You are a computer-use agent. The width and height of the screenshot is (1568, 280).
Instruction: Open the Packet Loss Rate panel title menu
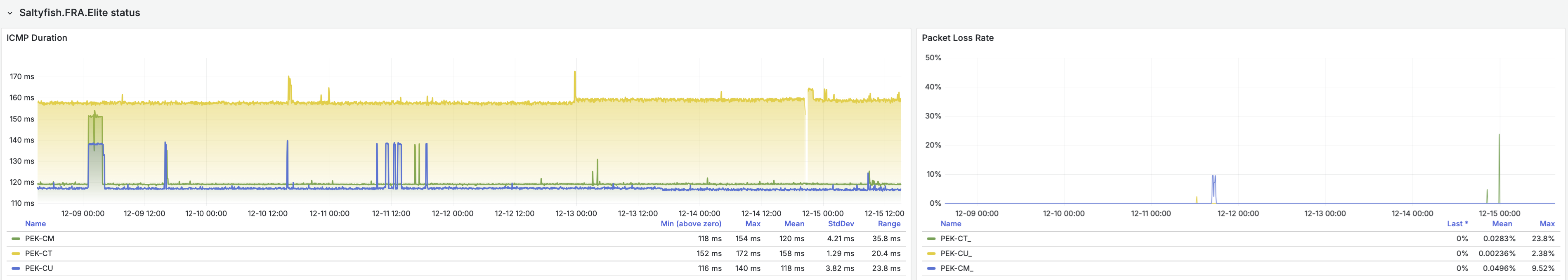point(957,38)
